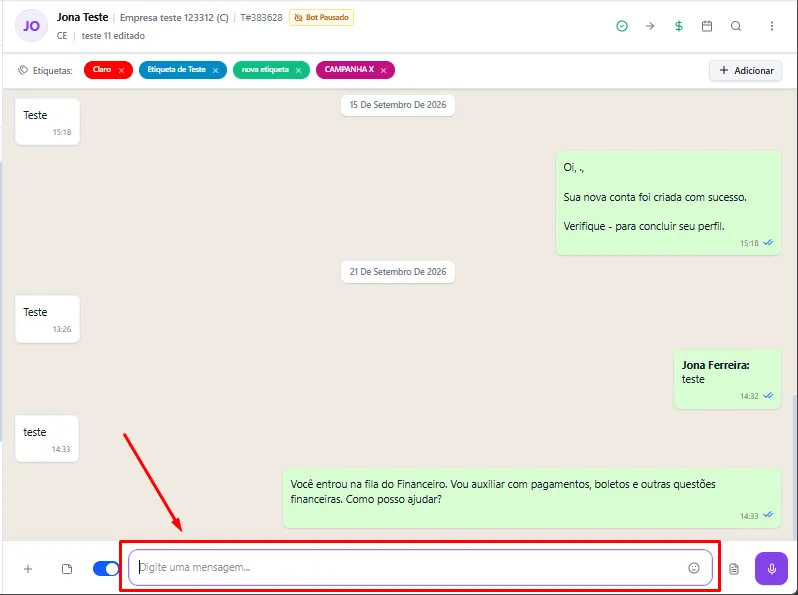The width and height of the screenshot is (798, 595).
Task: Click the Jona Ferreira teste message bubble
Action: pos(727,379)
